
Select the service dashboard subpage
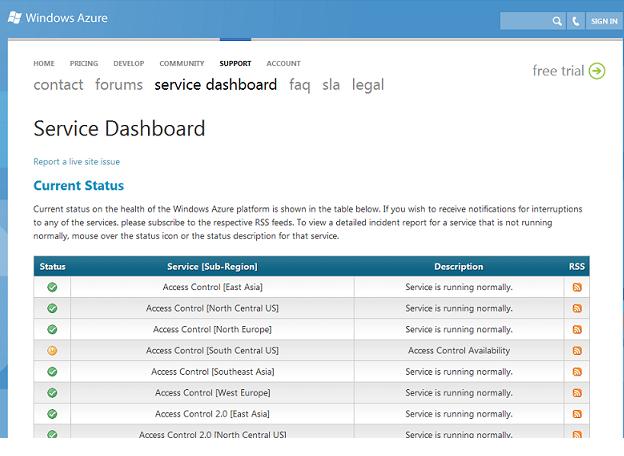click(x=216, y=85)
